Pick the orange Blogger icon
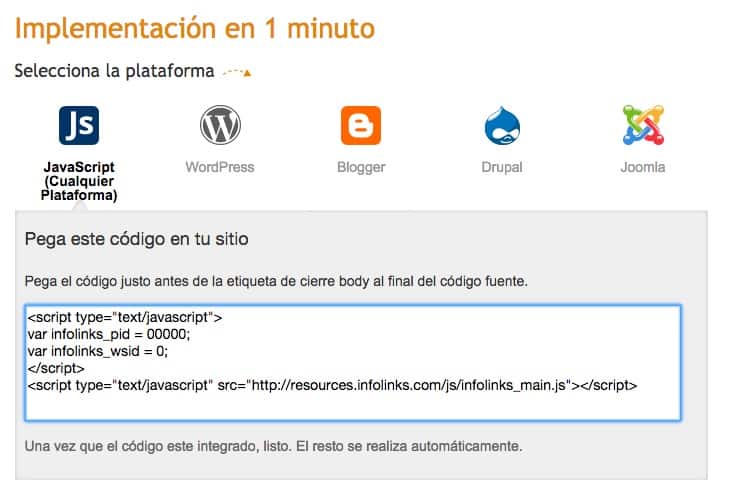This screenshot has width=729, height=504. [x=361, y=126]
